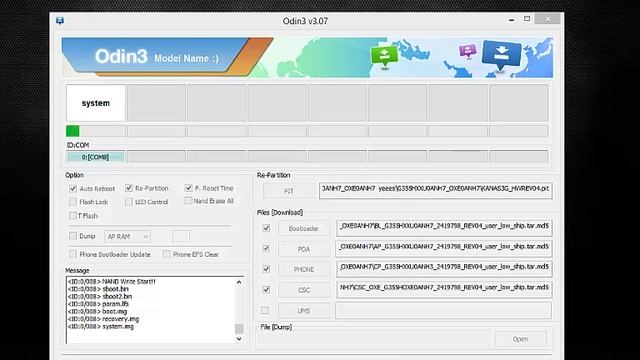Click the CSC file path field
This screenshot has height=360, width=640.
[444, 290]
